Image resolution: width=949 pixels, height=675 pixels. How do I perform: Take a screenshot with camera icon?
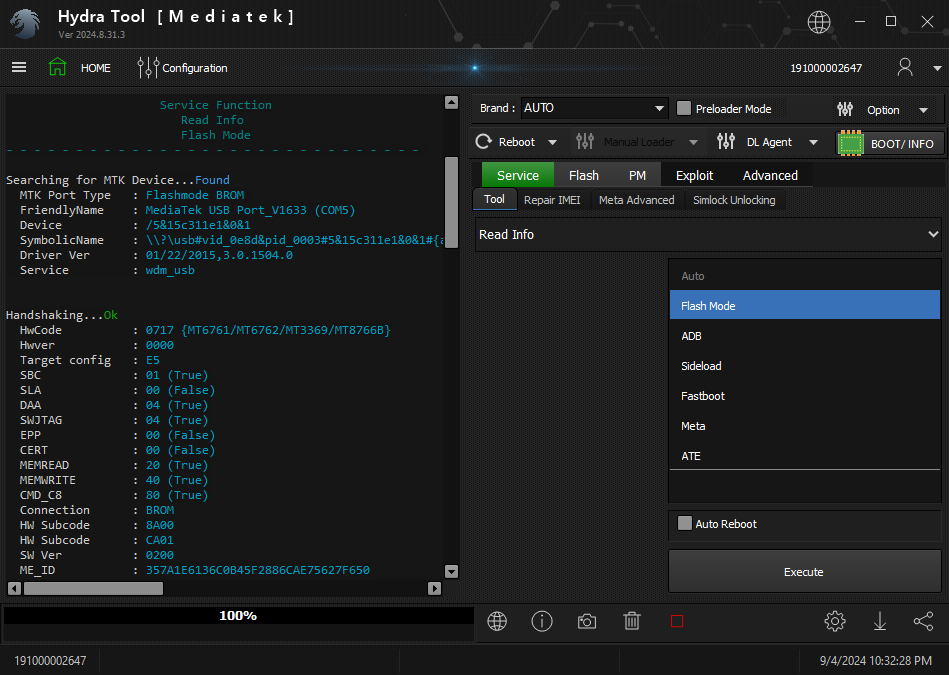[x=586, y=622]
